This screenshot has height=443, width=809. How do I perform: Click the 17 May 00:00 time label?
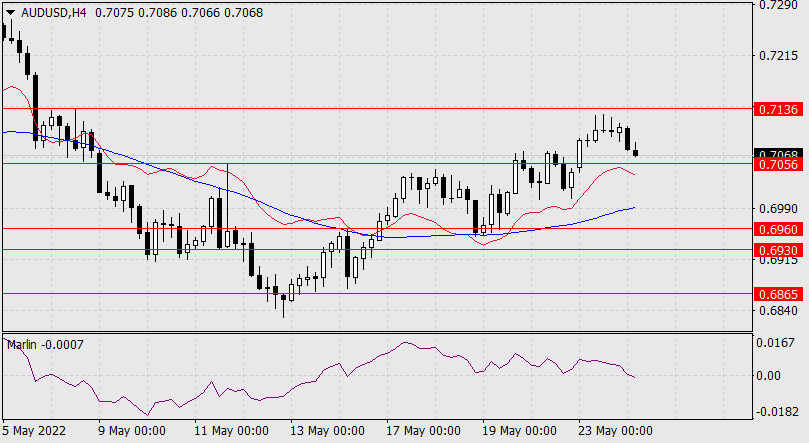pyautogui.click(x=423, y=431)
